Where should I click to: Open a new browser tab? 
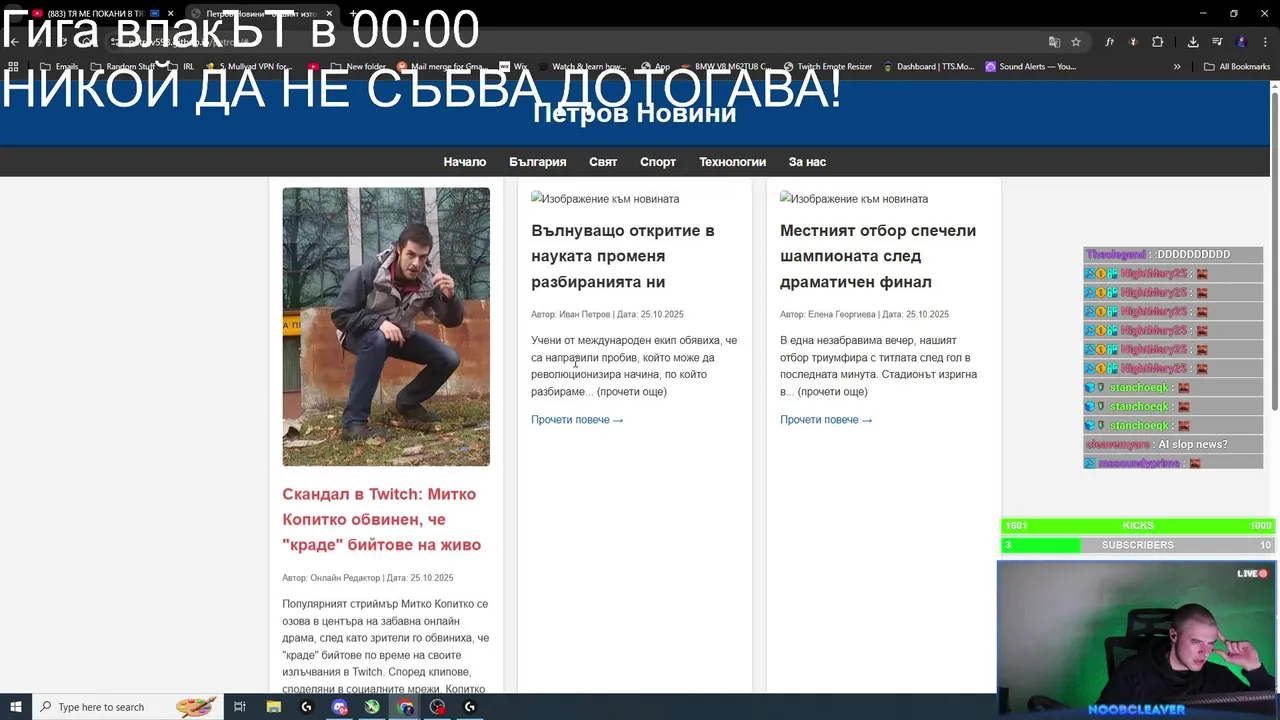(x=352, y=14)
